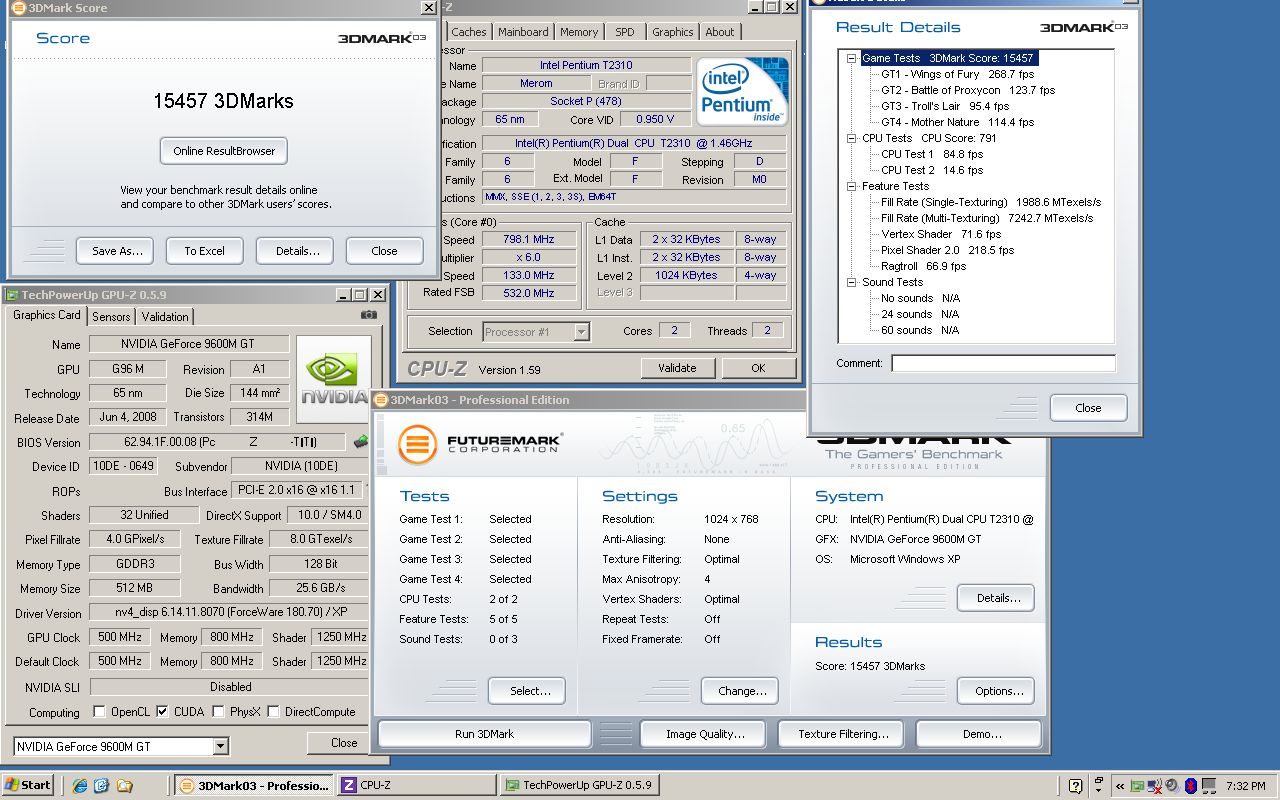Click OK button in CPU-Z
This screenshot has width=1280, height=800.
pyautogui.click(x=758, y=368)
